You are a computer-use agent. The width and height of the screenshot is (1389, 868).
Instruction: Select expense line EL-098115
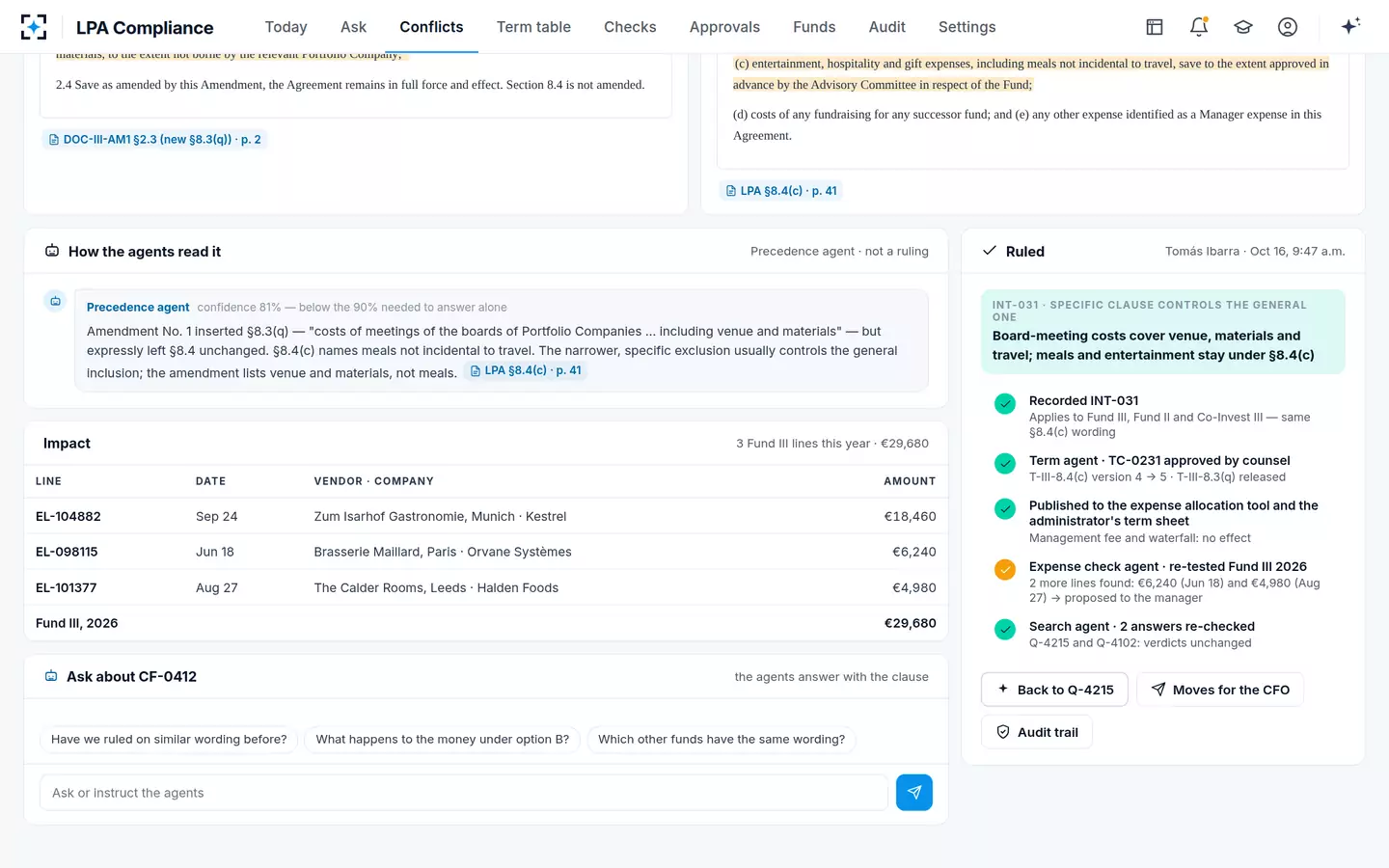(486, 553)
